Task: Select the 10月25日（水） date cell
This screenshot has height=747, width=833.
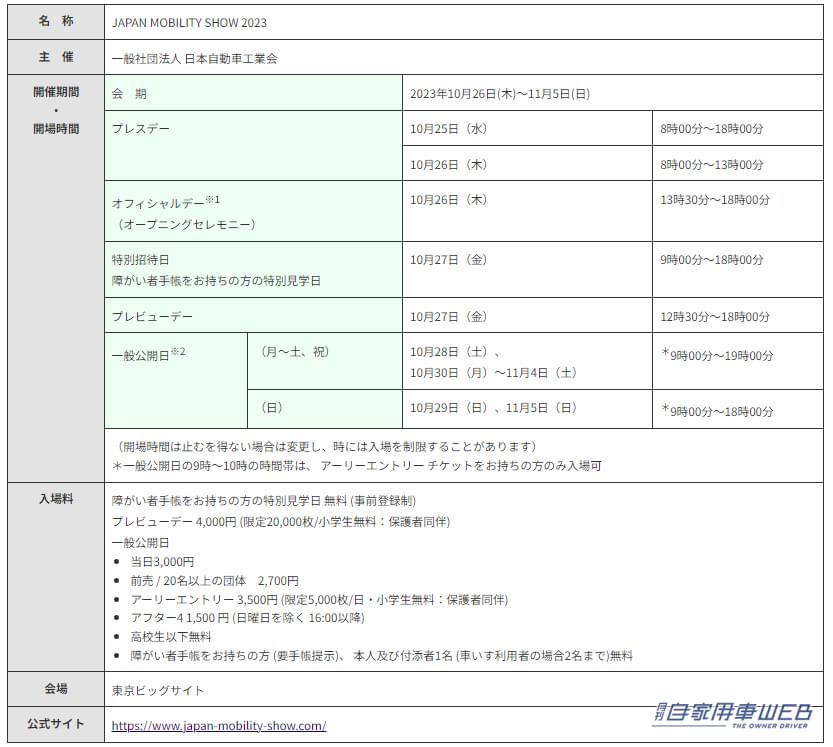Action: (x=449, y=129)
